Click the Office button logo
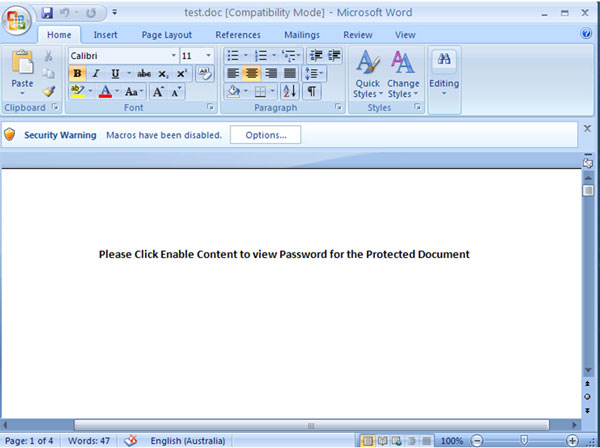 coord(17,19)
